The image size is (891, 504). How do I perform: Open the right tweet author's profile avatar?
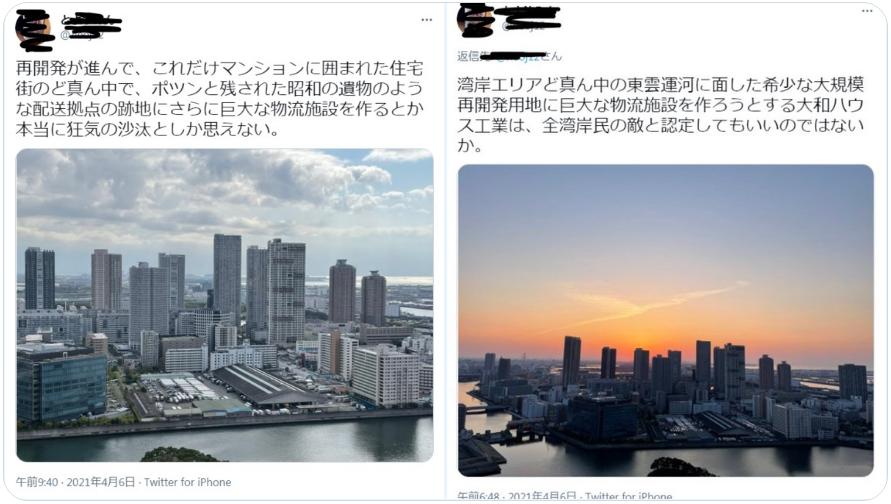click(475, 18)
